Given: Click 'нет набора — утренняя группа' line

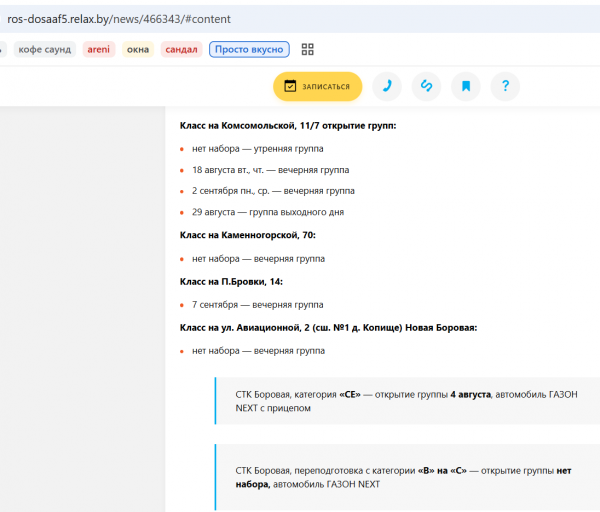Looking at the screenshot, I should tap(258, 149).
